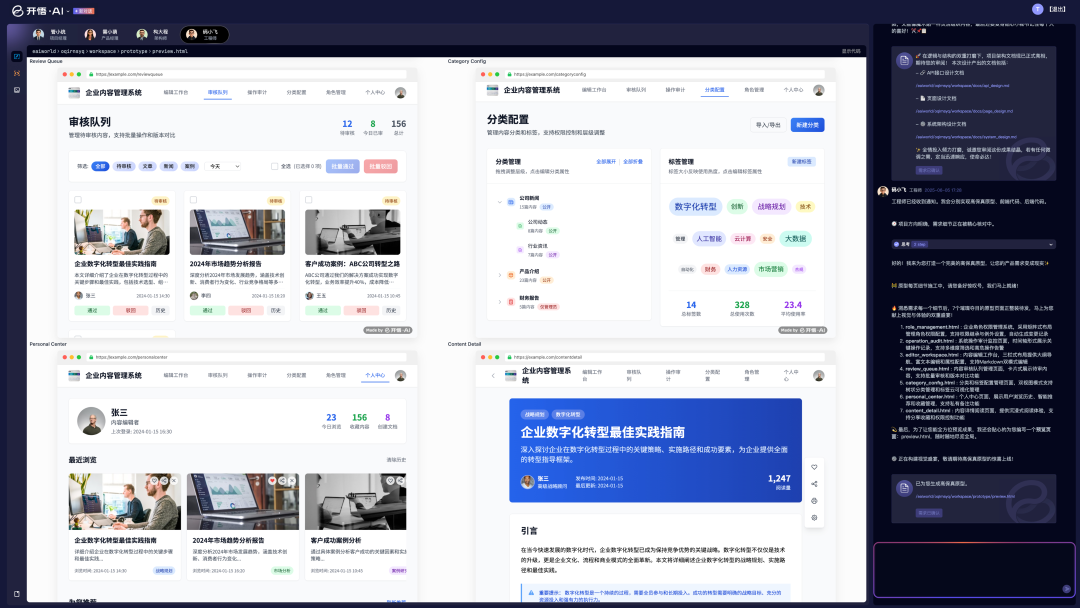Screen dimensions: 1080x608
Task: Click 历史 on the 客户成功案例 review card
Action: (x=391, y=311)
